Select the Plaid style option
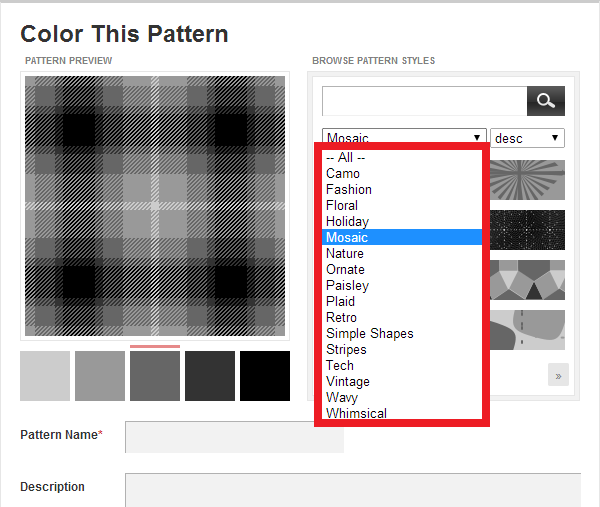Screen dimensions: 600x507 [x=341, y=301]
